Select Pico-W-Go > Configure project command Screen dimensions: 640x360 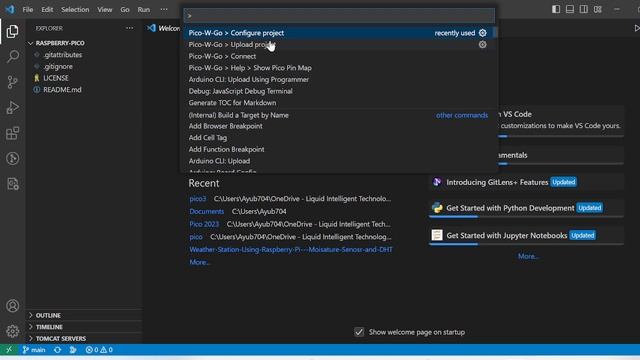pyautogui.click(x=339, y=33)
